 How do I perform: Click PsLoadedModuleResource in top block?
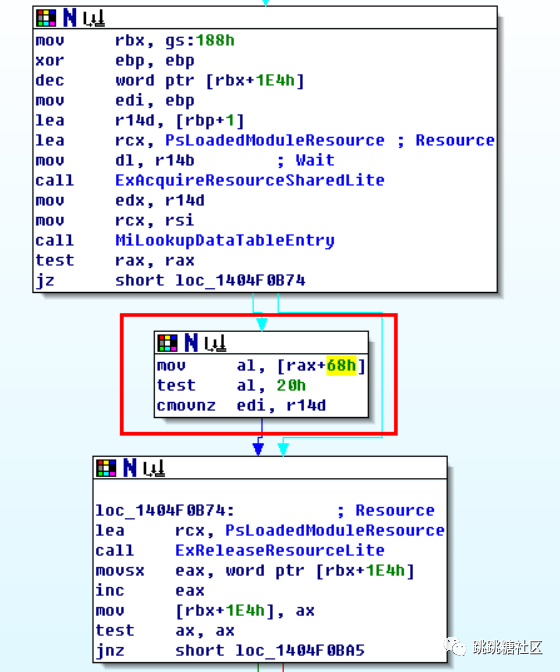[275, 140]
